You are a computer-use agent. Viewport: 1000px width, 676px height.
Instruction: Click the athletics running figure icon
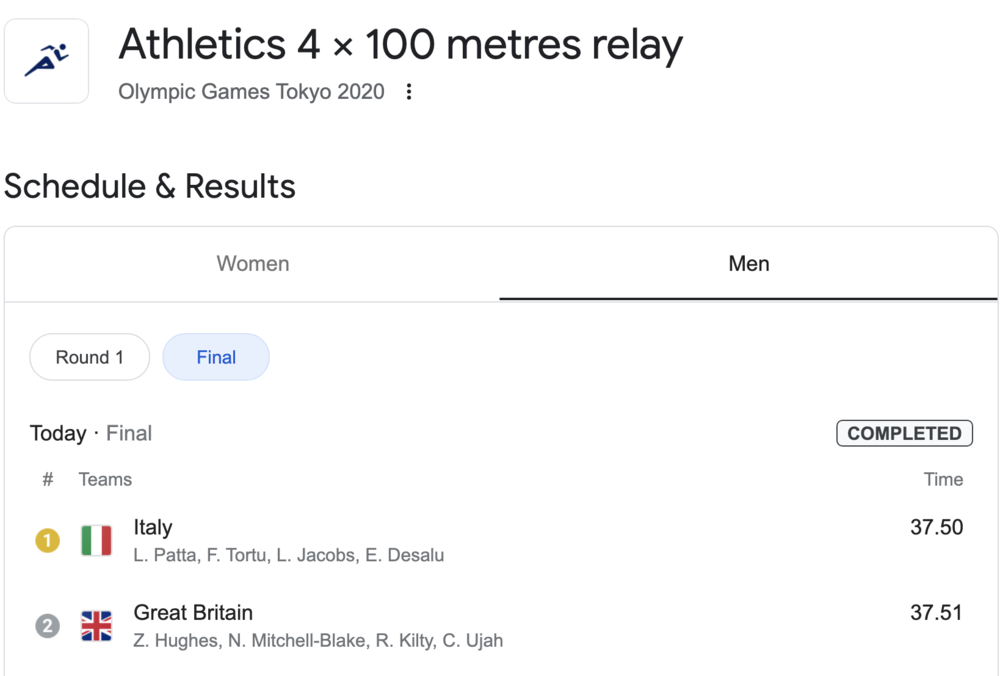coord(46,61)
